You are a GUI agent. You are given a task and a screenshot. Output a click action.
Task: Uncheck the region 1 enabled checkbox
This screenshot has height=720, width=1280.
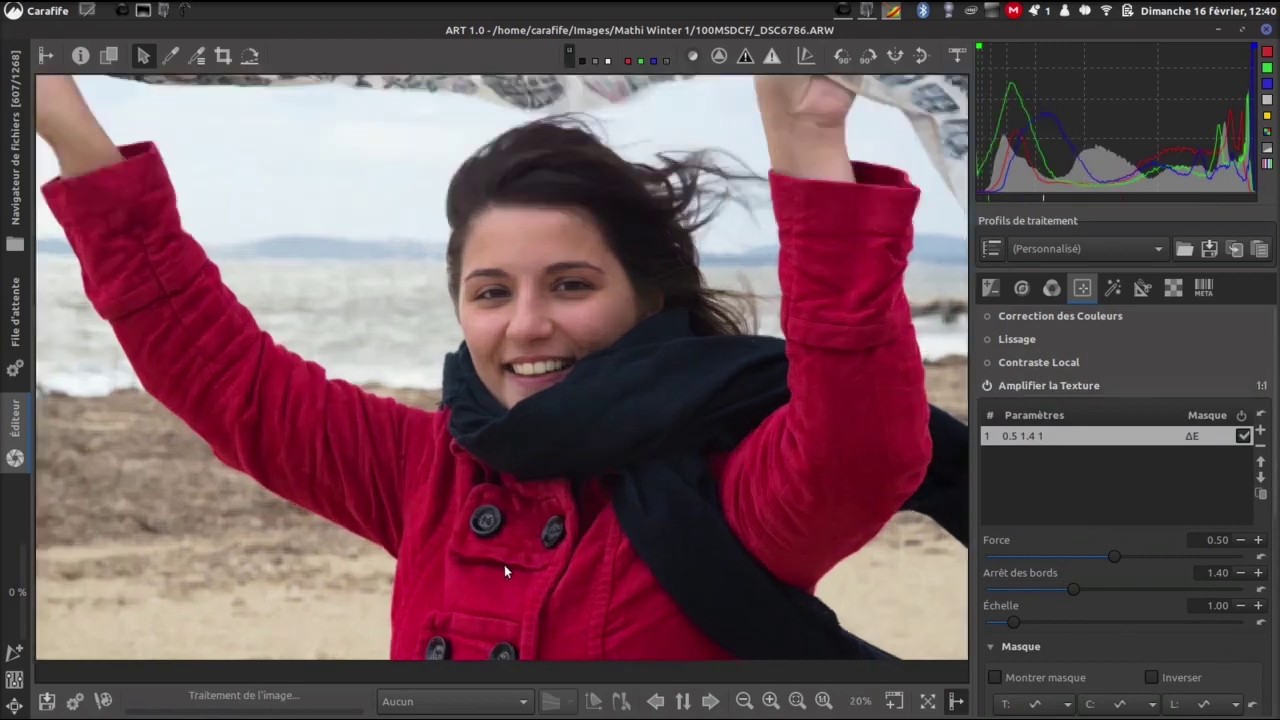(1243, 436)
